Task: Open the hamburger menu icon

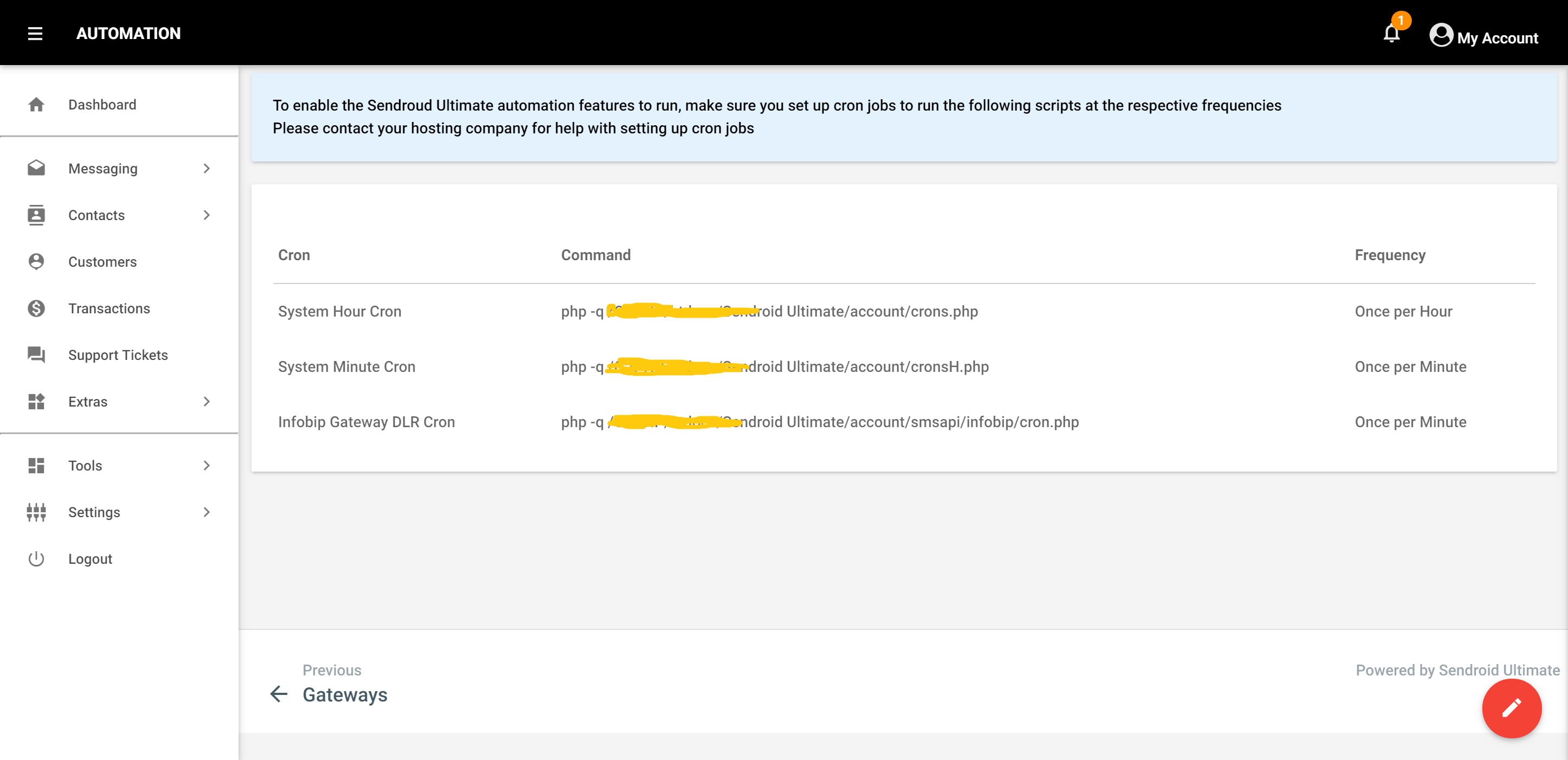Action: [35, 34]
